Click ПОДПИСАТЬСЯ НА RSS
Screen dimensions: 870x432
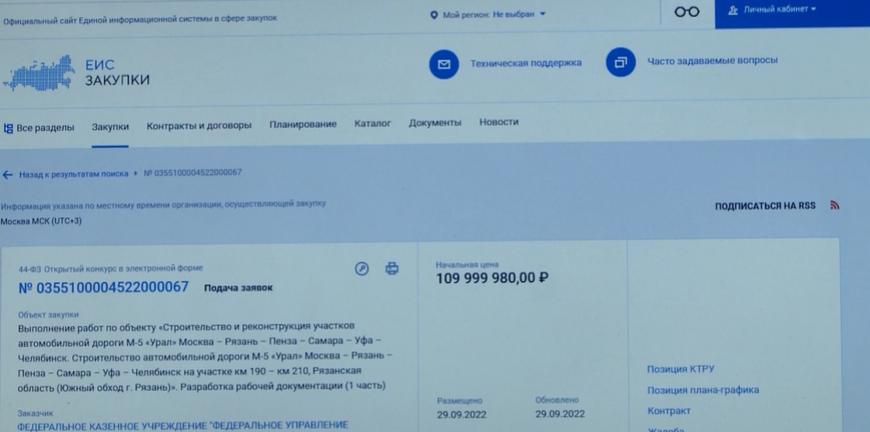765,206
